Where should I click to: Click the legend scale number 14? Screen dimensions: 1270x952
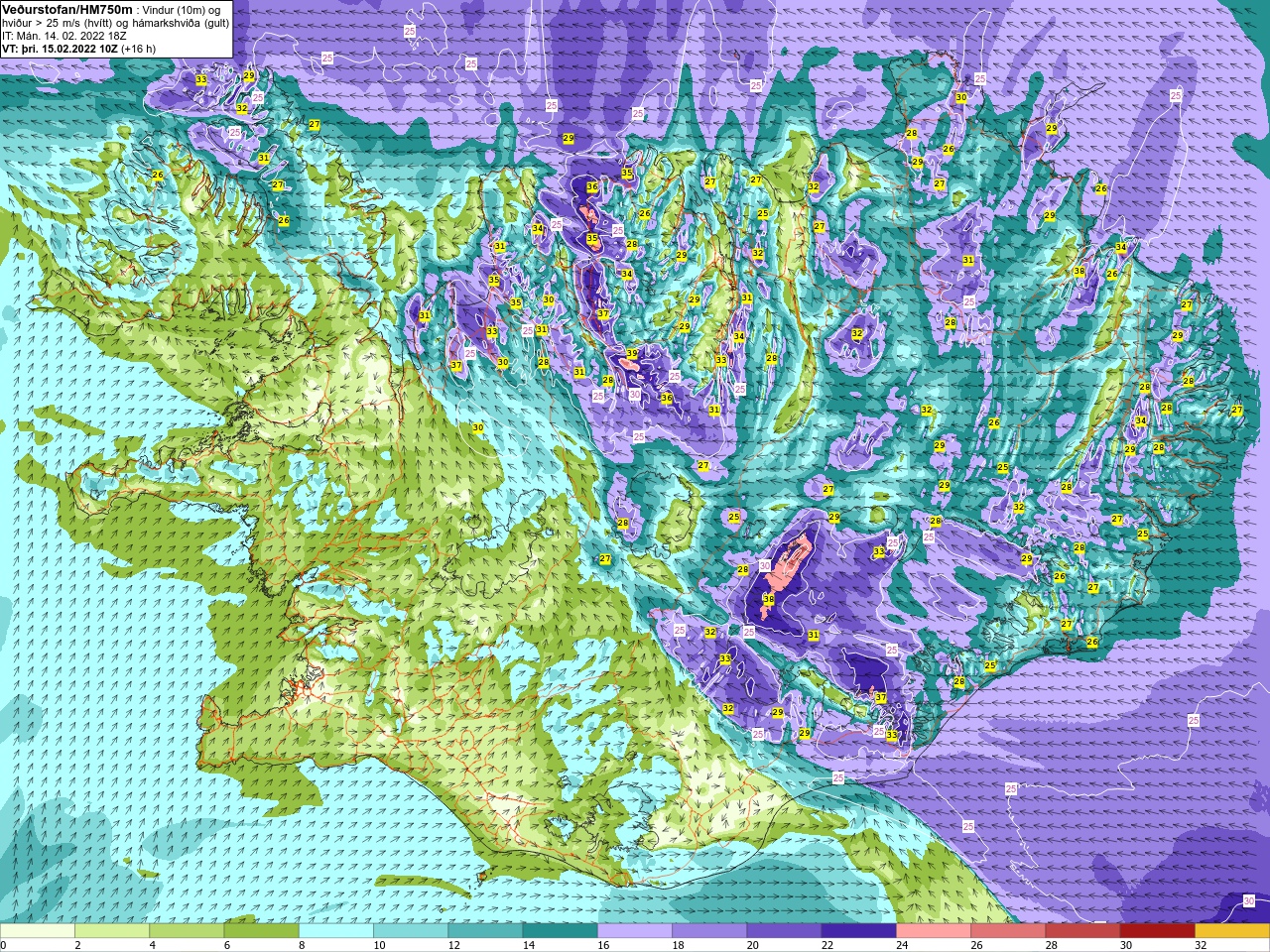[528, 945]
